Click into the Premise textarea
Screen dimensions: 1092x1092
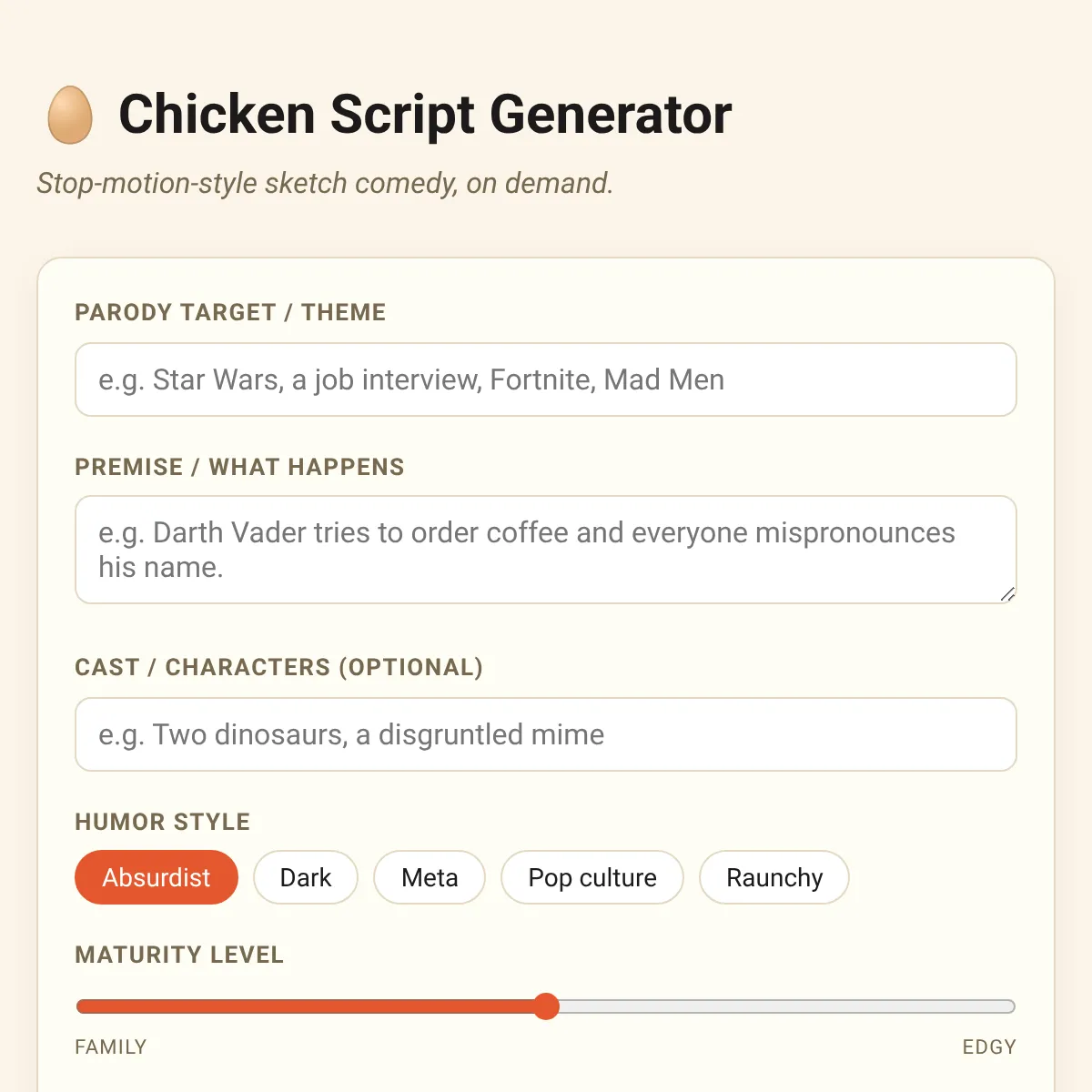coord(546,550)
